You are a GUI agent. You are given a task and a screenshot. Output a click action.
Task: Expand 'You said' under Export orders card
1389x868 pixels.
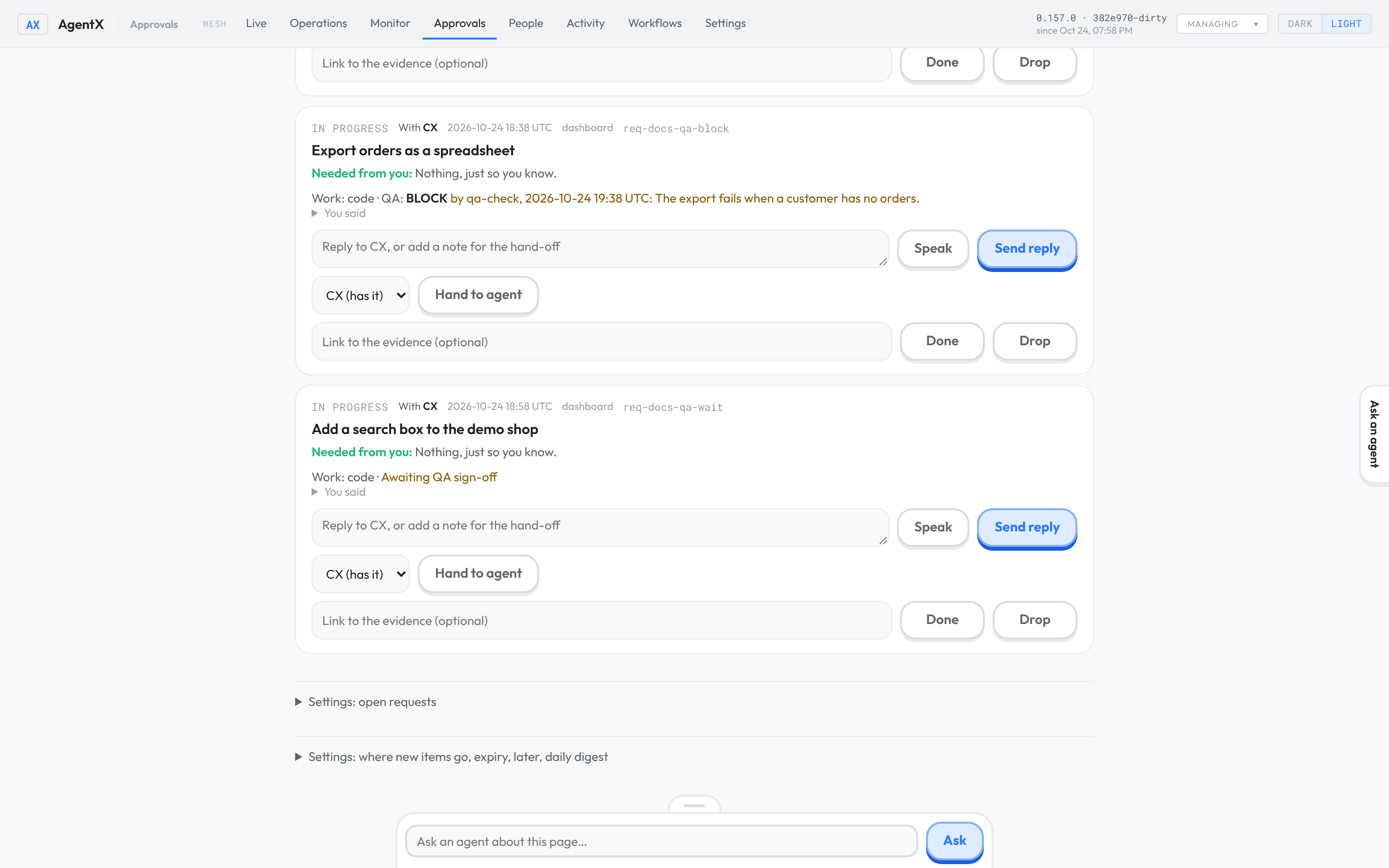click(x=339, y=214)
